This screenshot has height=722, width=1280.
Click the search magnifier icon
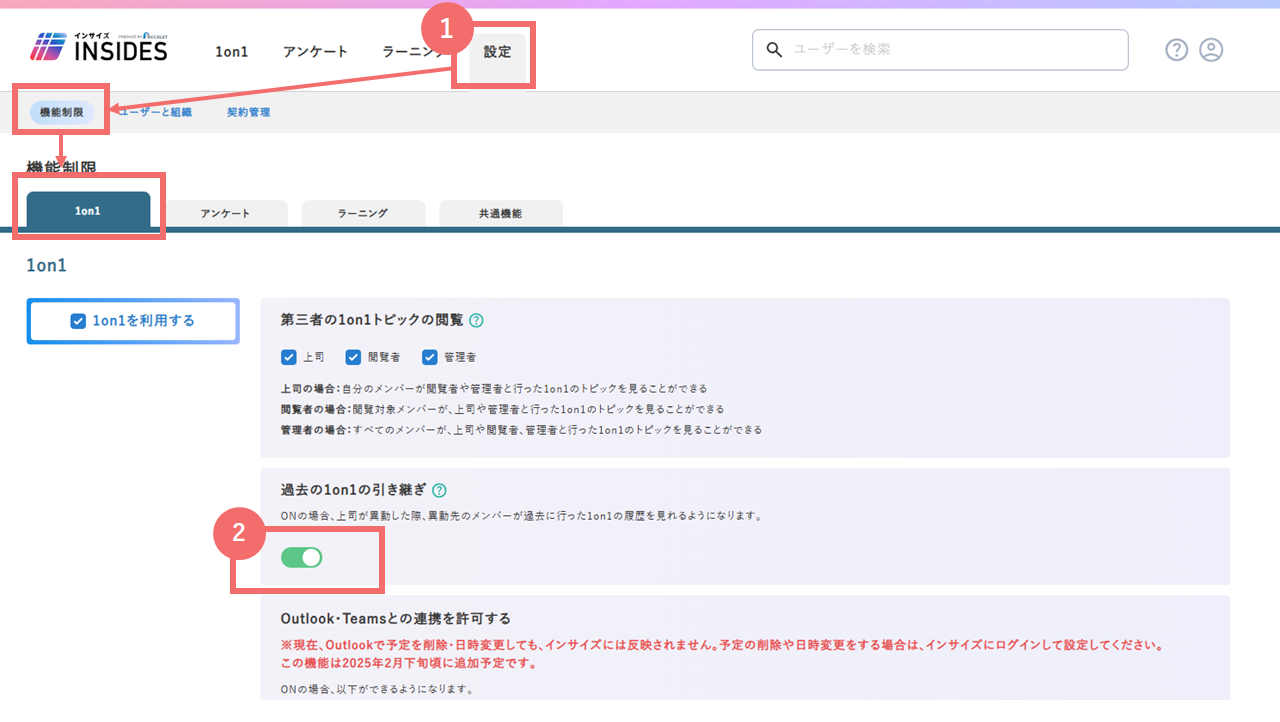pyautogui.click(x=773, y=49)
